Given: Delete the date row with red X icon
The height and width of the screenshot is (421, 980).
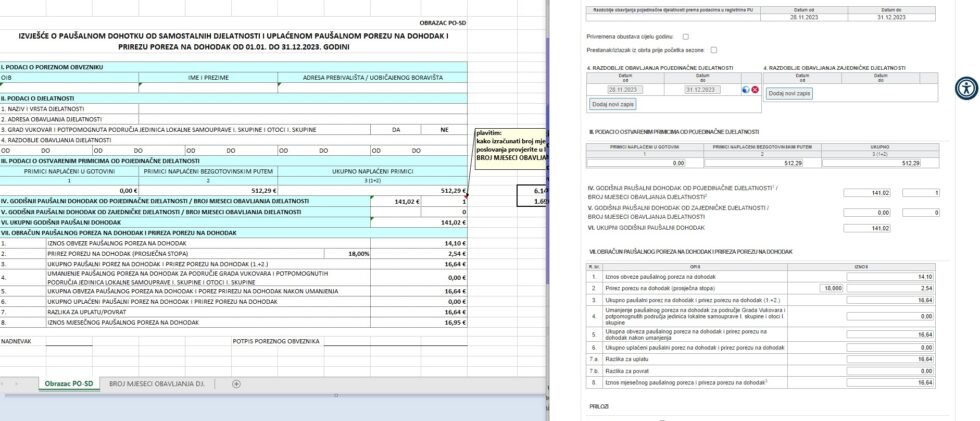Looking at the screenshot, I should pos(755,90).
